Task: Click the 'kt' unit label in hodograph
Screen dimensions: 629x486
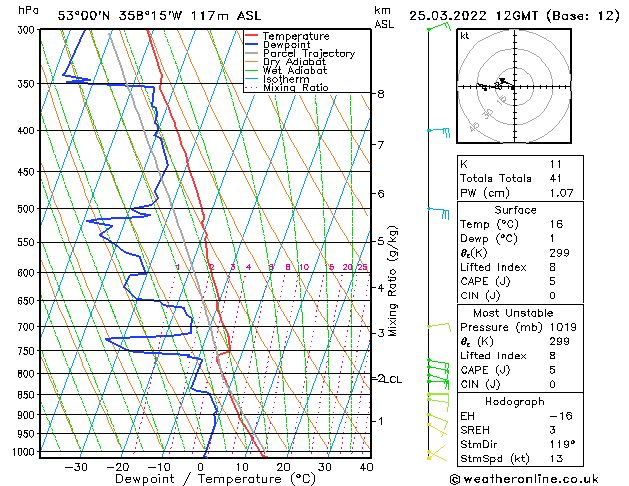Action: coord(465,36)
